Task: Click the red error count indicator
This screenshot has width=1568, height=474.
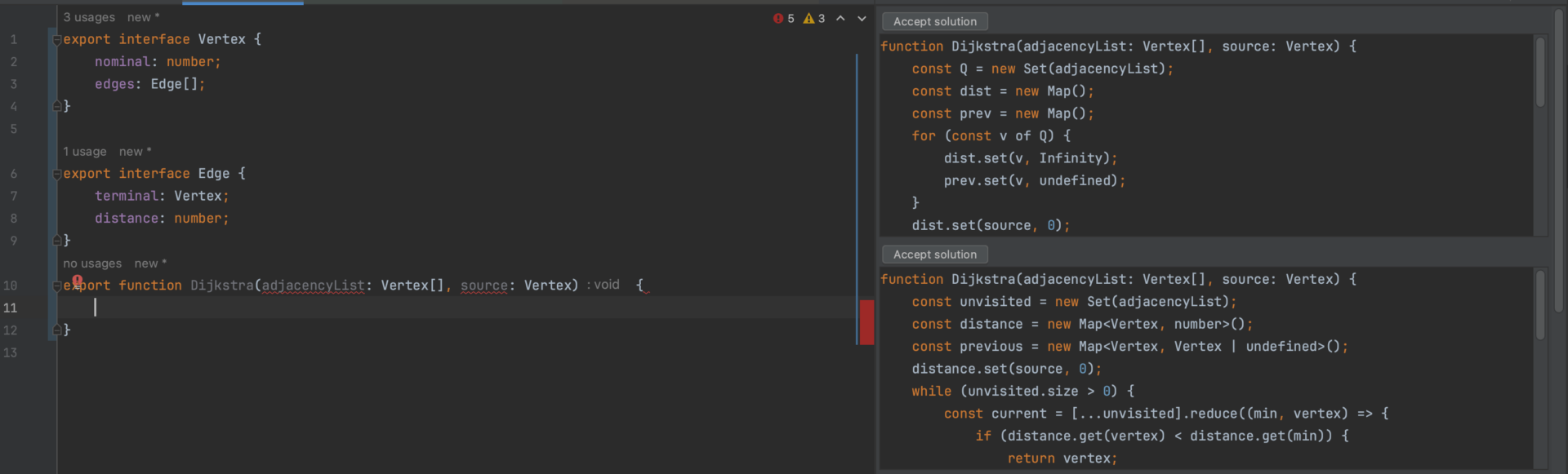Action: click(783, 18)
